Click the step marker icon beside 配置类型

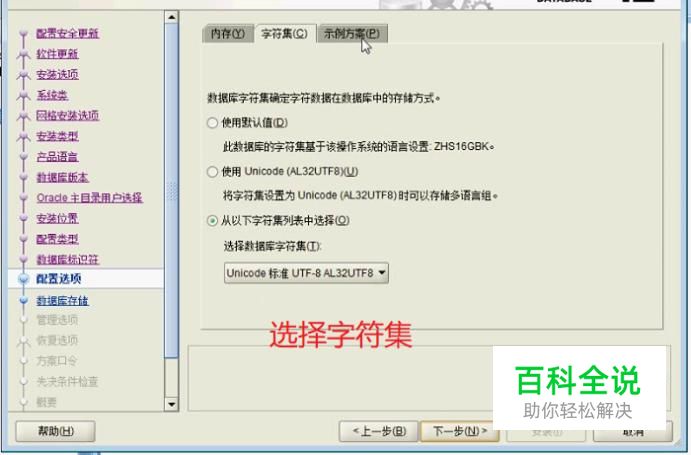[23, 239]
